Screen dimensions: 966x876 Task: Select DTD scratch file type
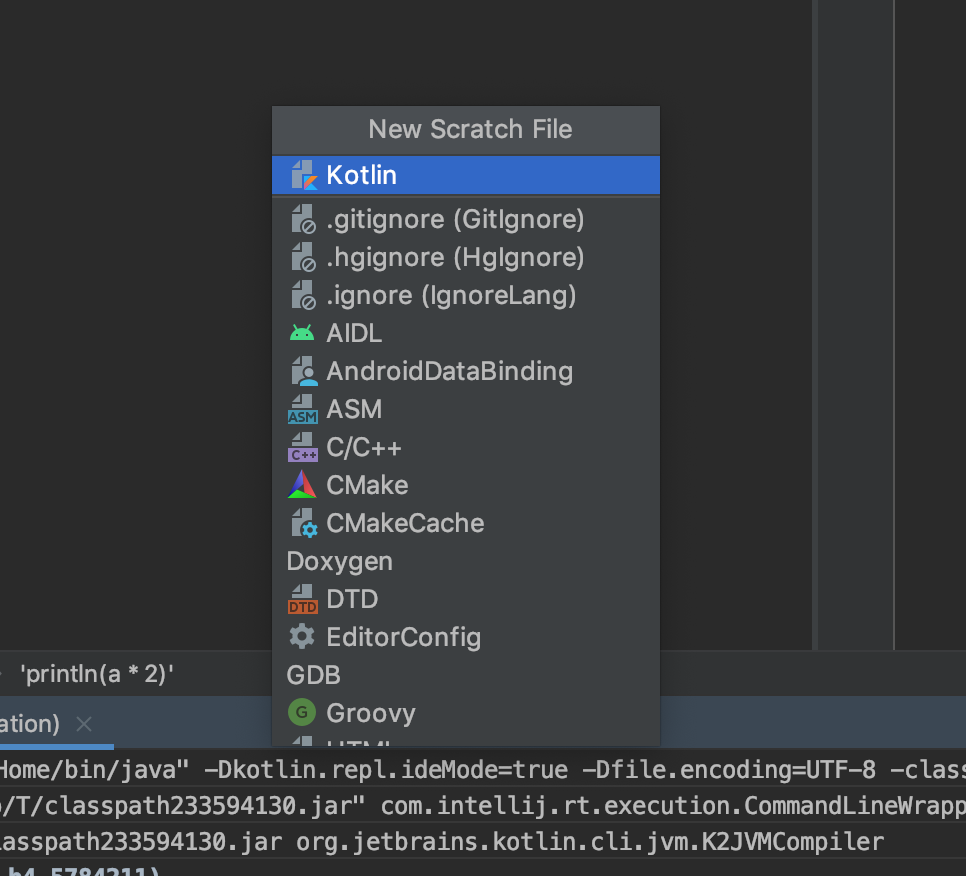(x=466, y=599)
